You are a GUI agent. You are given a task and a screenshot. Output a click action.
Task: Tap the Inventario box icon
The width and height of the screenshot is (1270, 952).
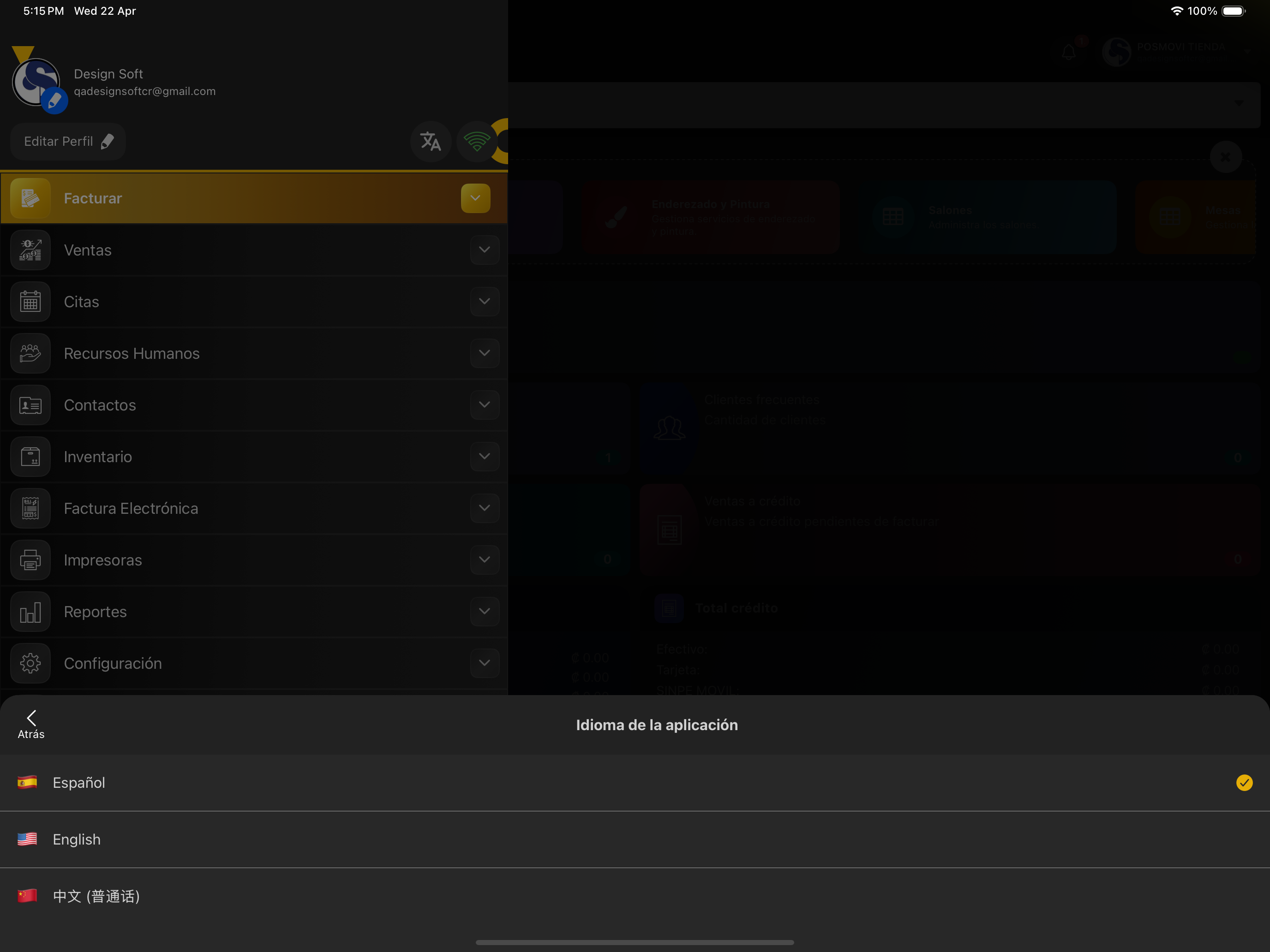tap(30, 456)
